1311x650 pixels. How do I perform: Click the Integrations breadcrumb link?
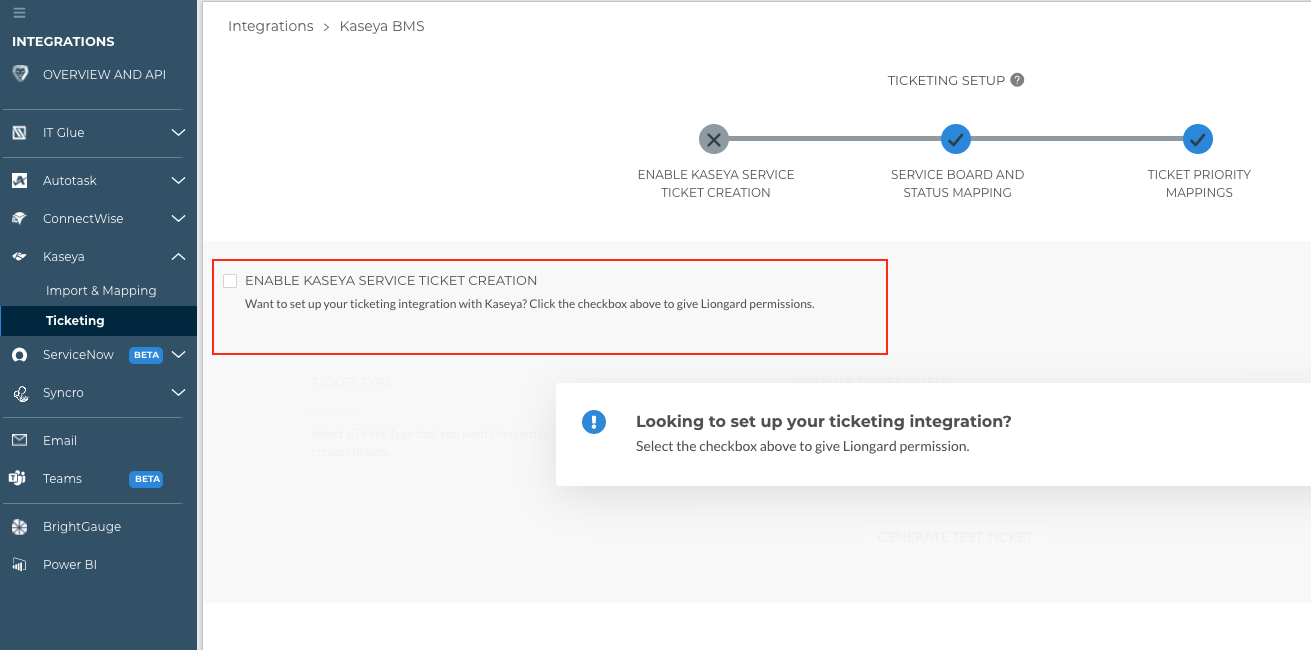[x=271, y=27]
